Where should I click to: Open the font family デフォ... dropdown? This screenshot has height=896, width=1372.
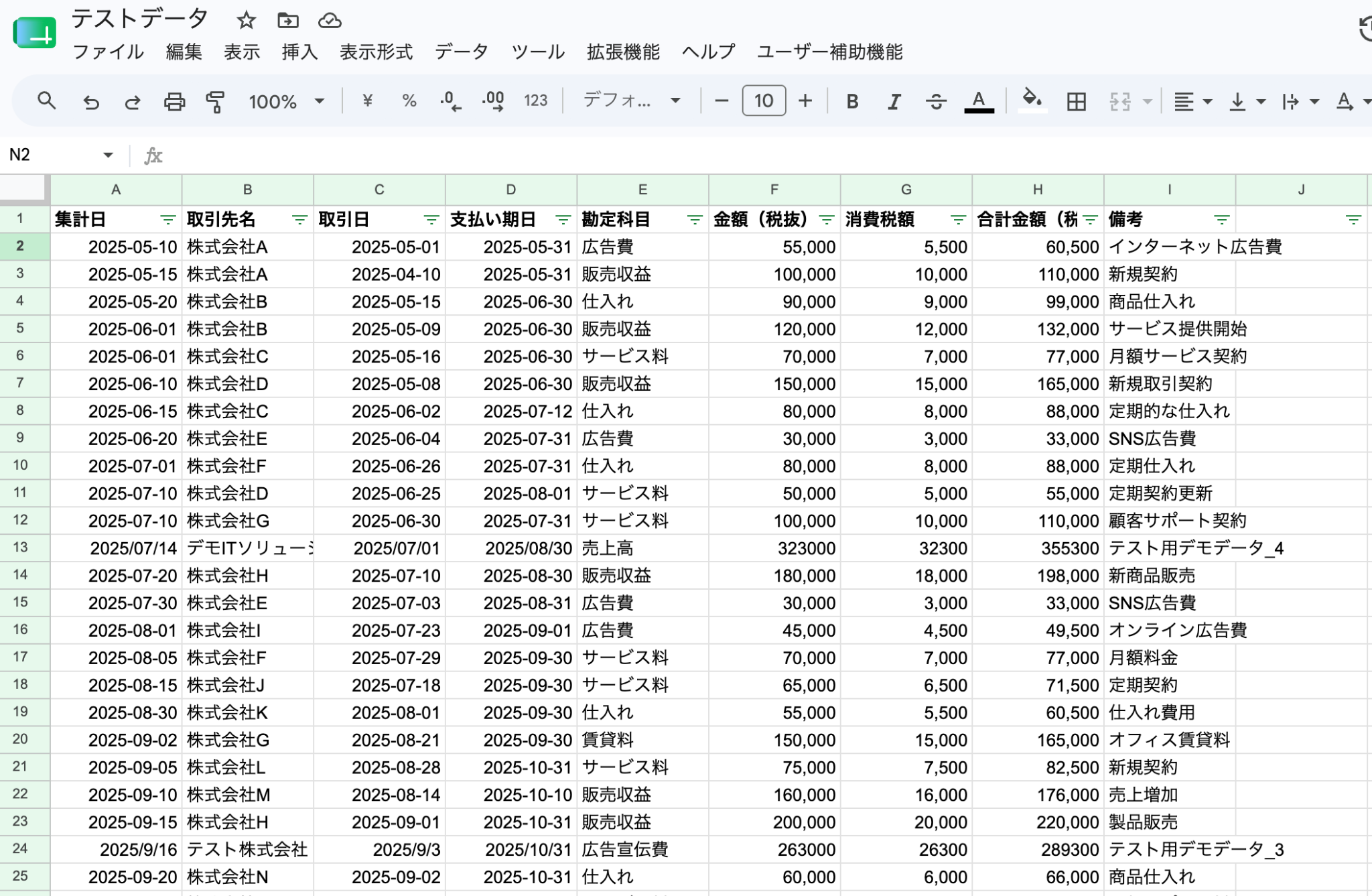click(x=632, y=101)
